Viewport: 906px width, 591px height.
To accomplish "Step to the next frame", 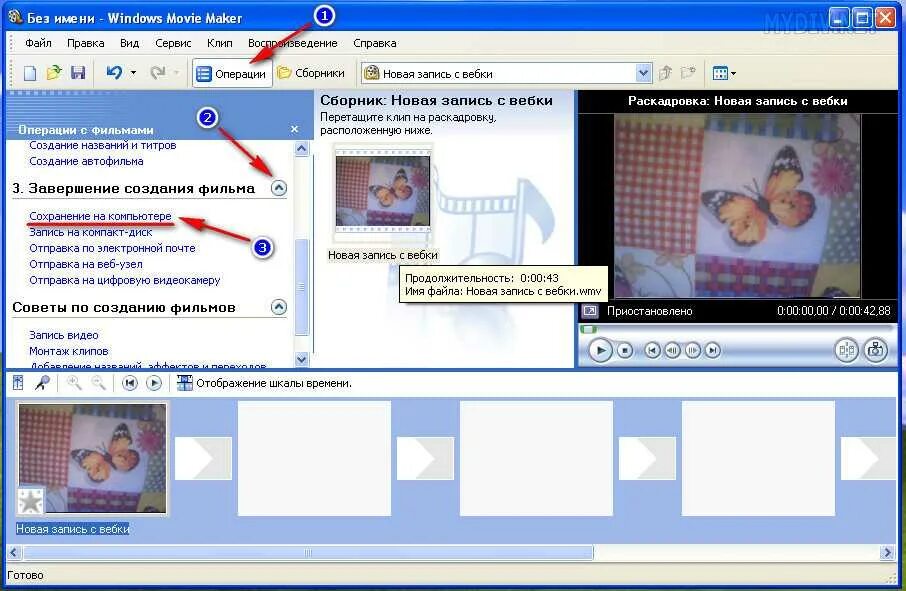I will click(693, 350).
